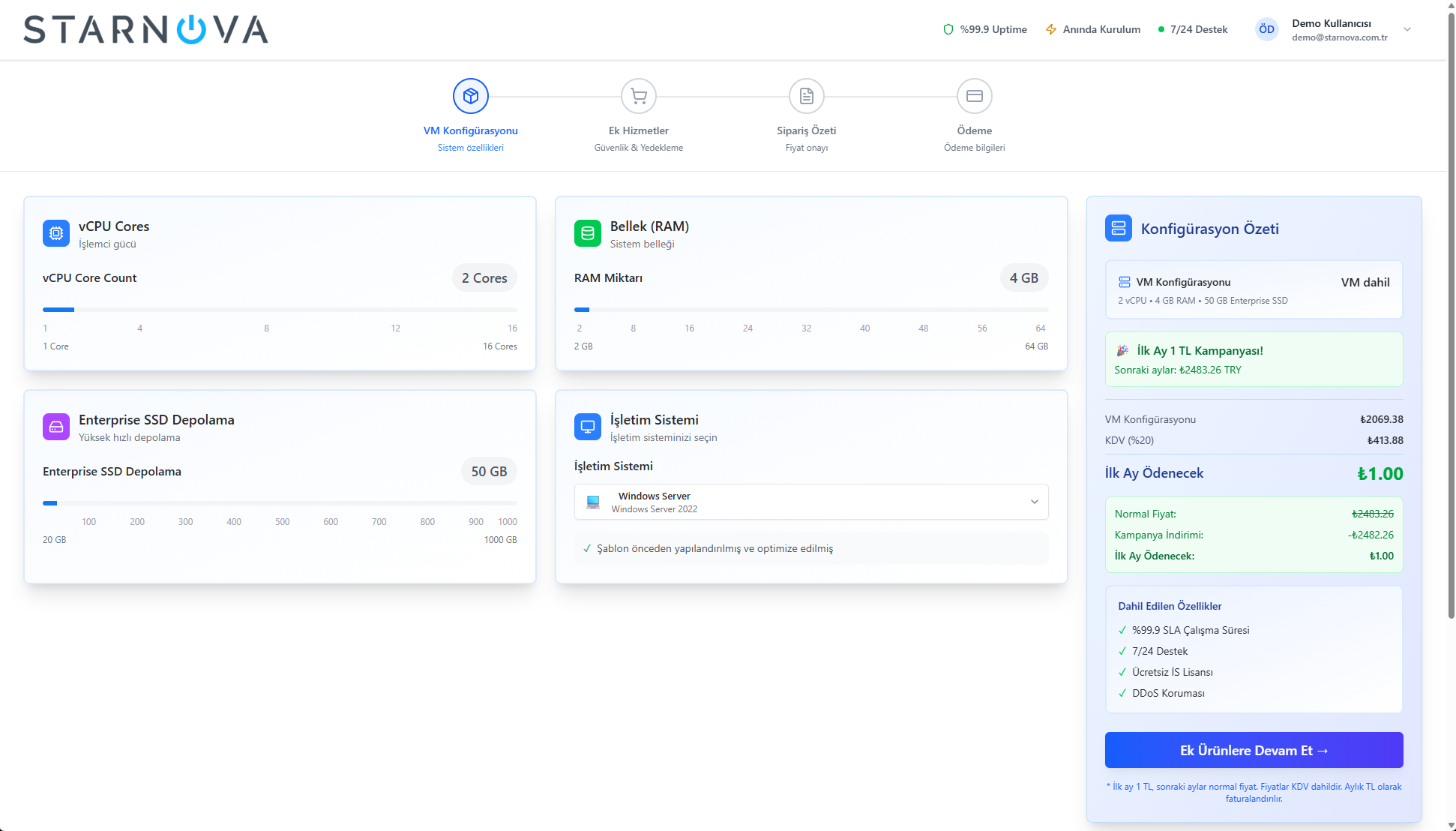1456x831 pixels.
Task: Click the Enterprise SSD Depolama purple disk icon
Action: [55, 427]
